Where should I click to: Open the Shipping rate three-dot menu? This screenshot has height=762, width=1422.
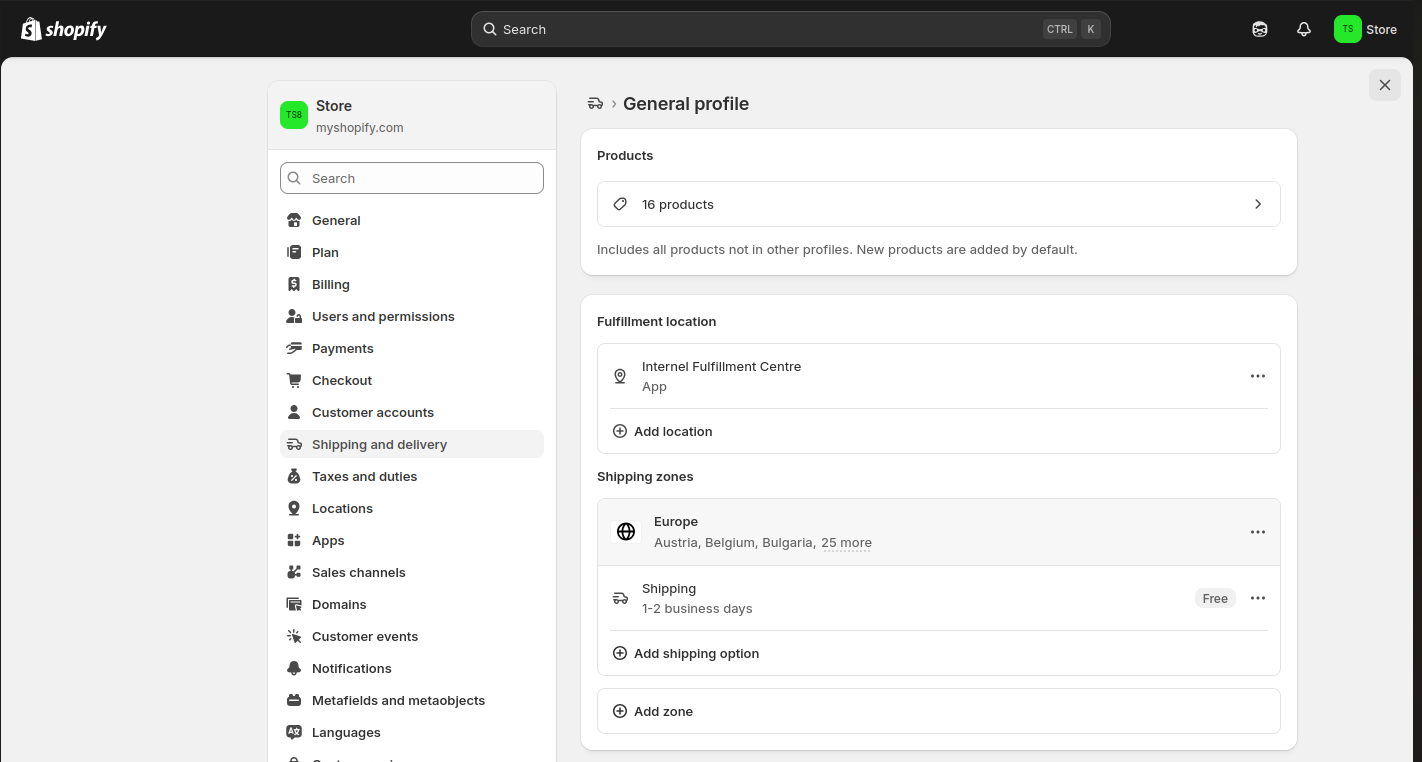coord(1257,598)
